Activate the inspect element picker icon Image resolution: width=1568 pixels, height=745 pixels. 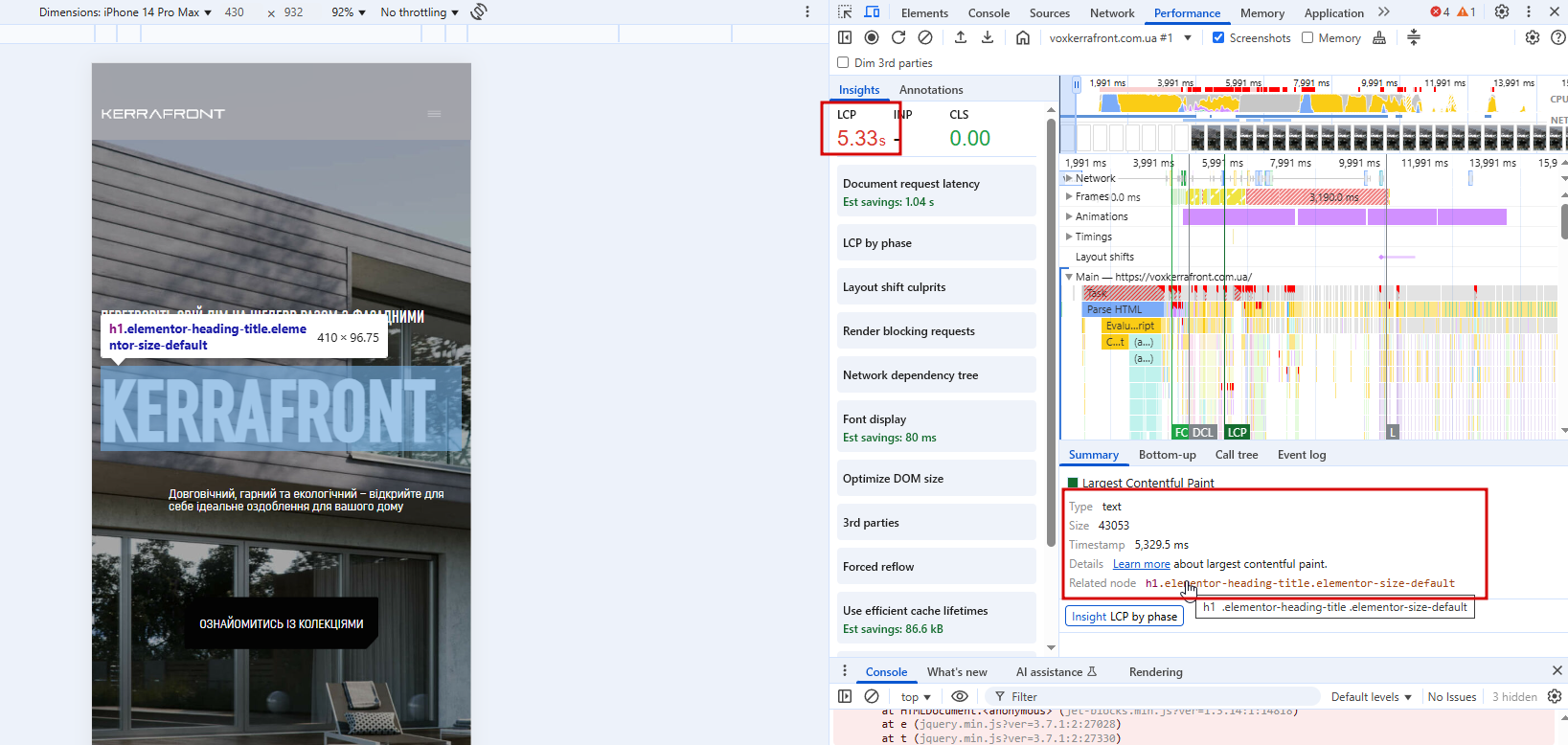[x=845, y=12]
